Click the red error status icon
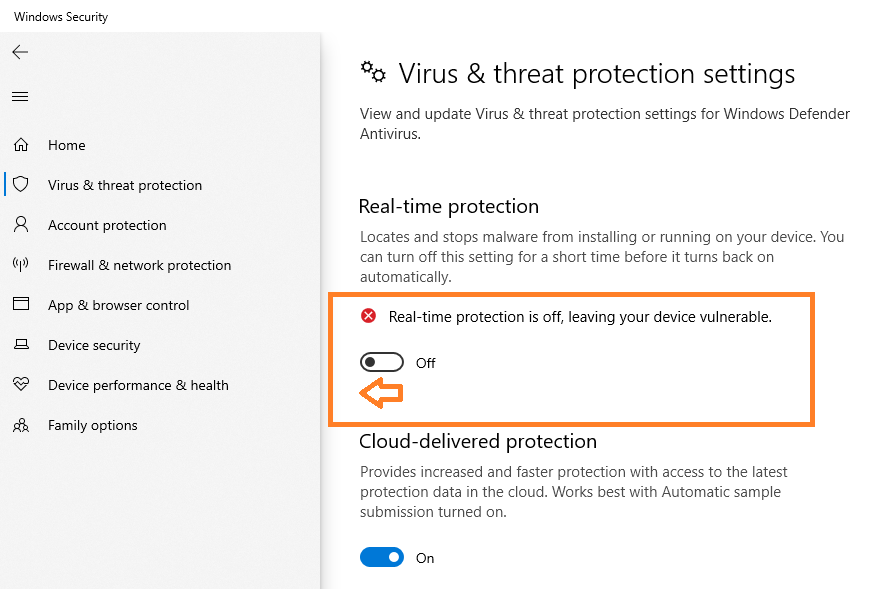 click(369, 315)
